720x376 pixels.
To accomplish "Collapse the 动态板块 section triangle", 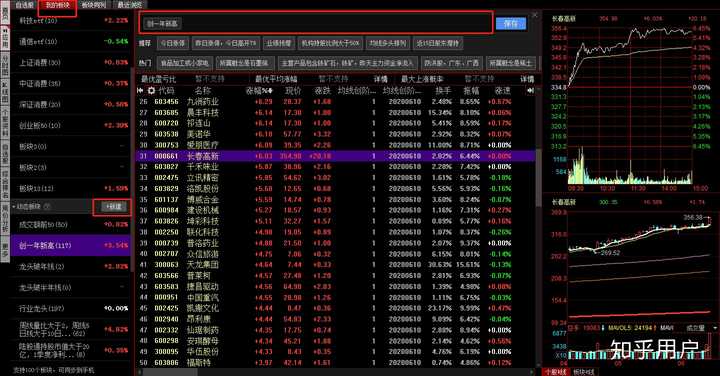I will [14, 207].
